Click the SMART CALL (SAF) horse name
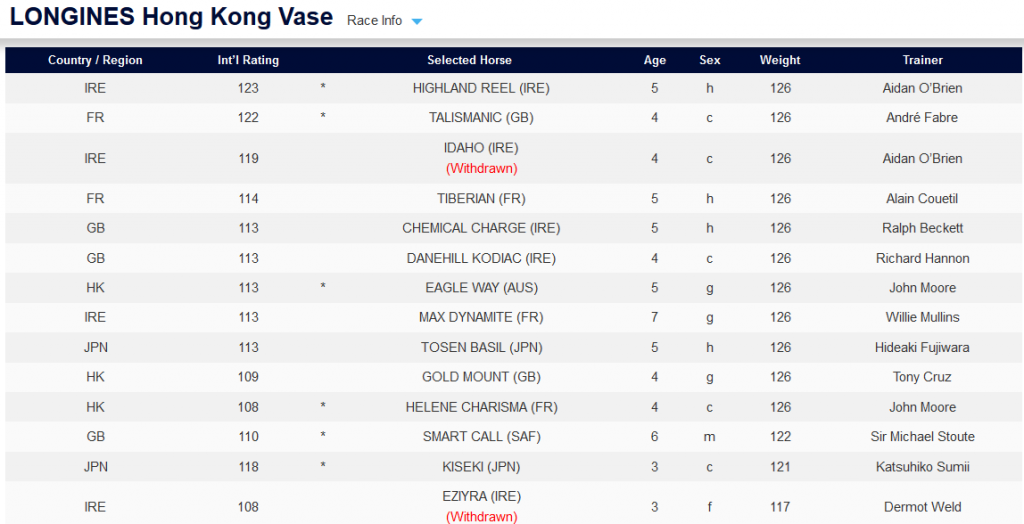Viewport: 1024px width, 524px height. pyautogui.click(x=481, y=436)
